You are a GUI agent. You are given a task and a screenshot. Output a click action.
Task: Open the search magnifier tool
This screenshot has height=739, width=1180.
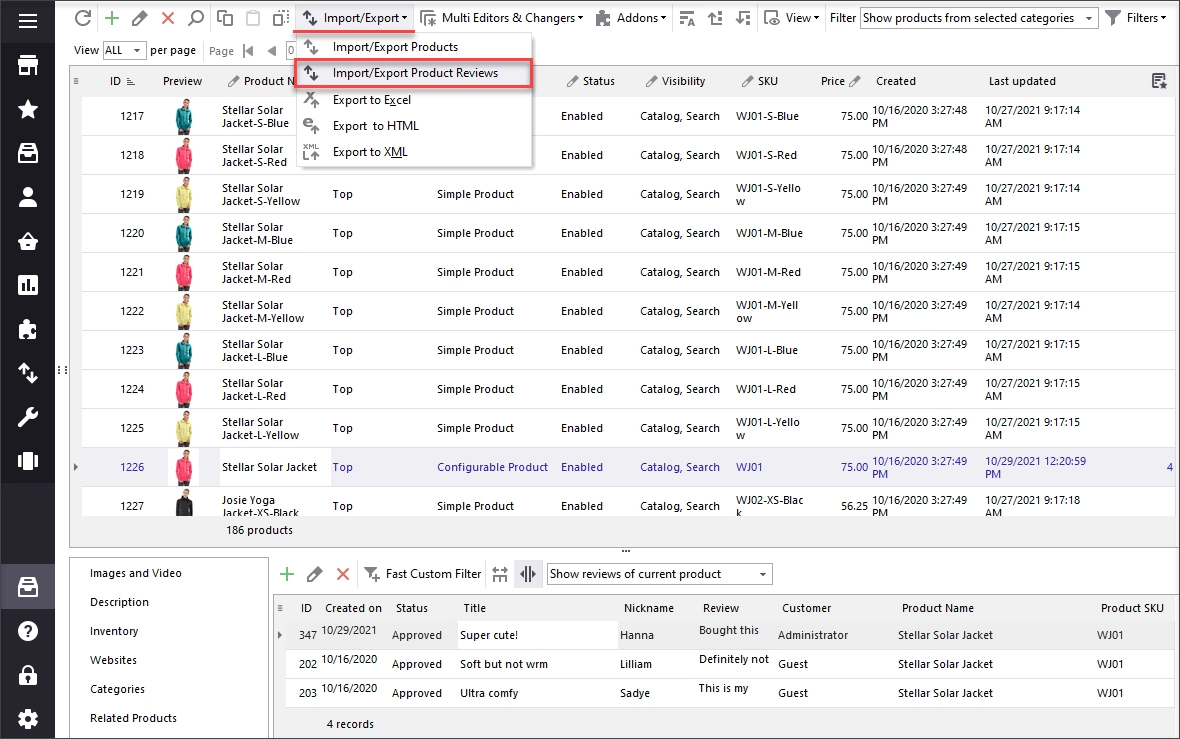[196, 18]
